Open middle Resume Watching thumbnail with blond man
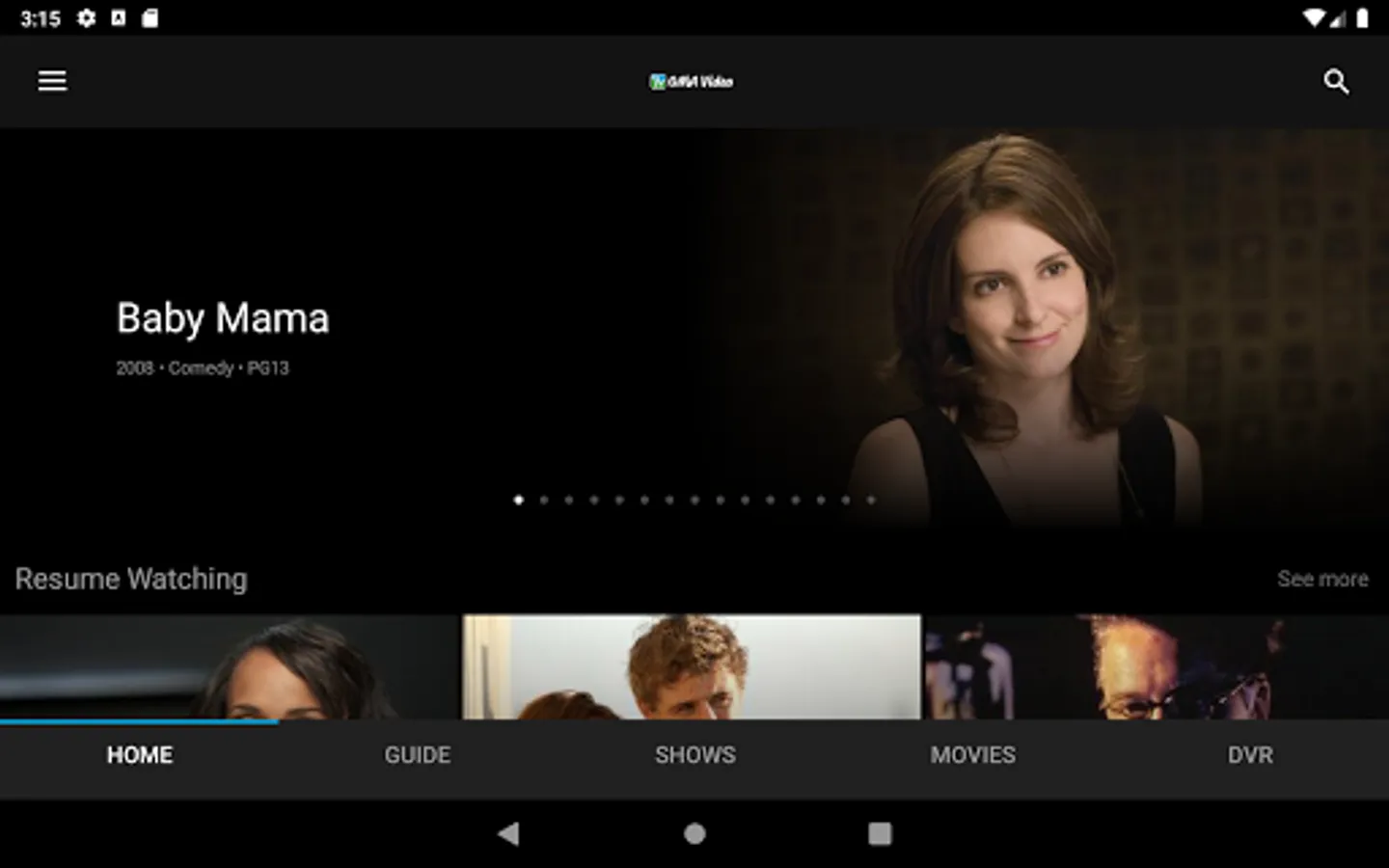The height and width of the screenshot is (868, 1389). [692, 667]
